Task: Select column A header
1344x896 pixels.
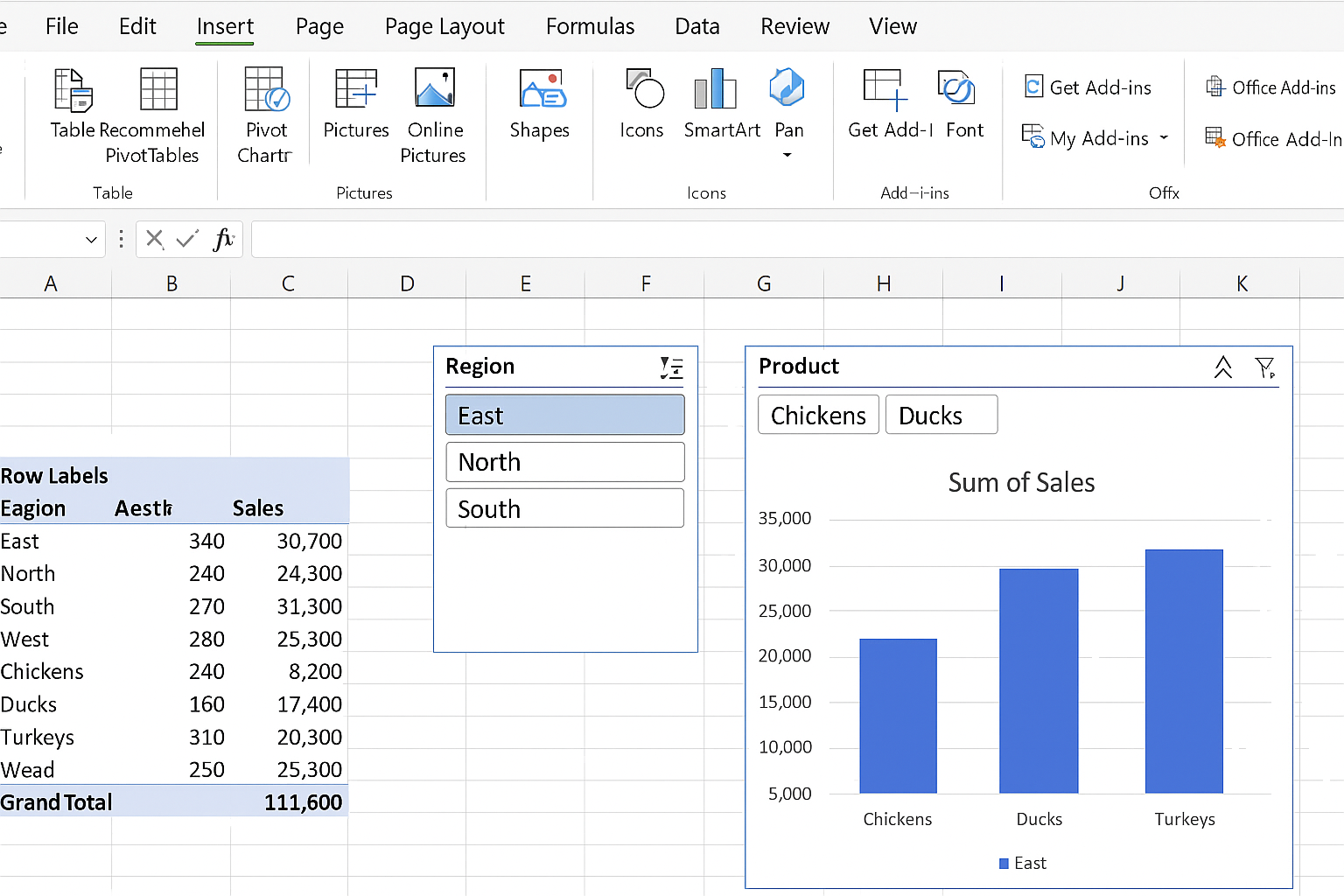Action: coord(51,283)
